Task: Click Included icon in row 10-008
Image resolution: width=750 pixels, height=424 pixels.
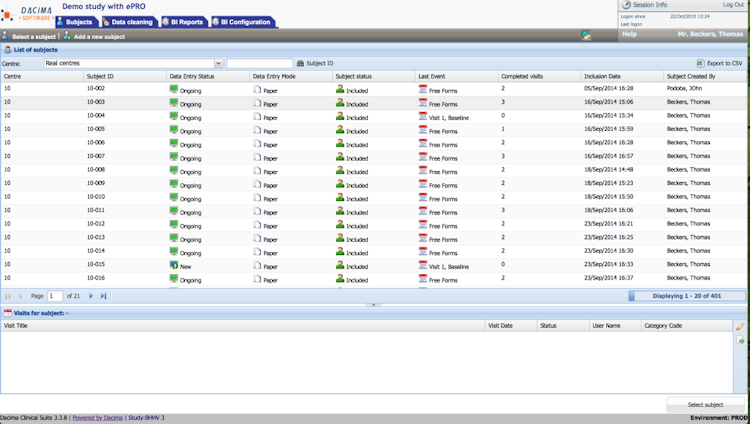Action: tap(340, 170)
